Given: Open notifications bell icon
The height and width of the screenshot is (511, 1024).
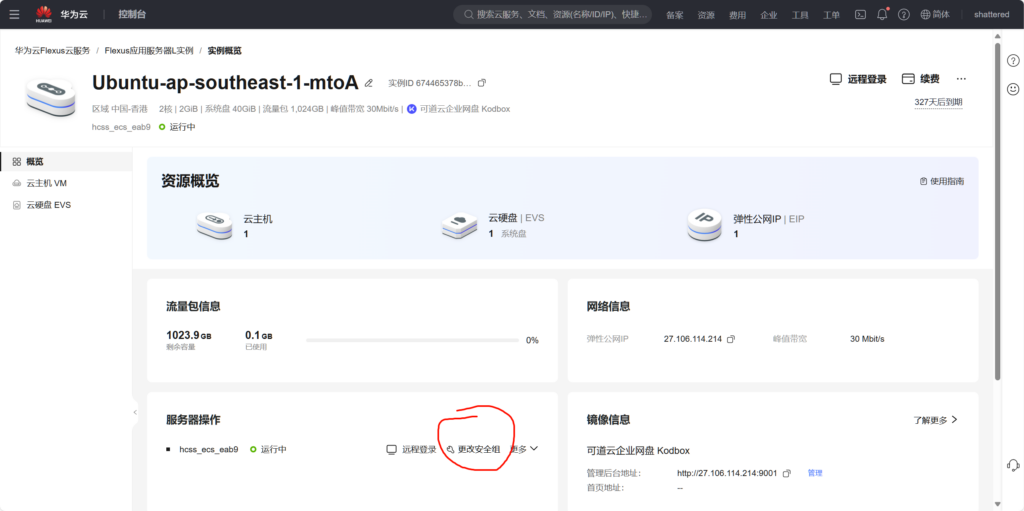Looking at the screenshot, I should click(x=882, y=15).
